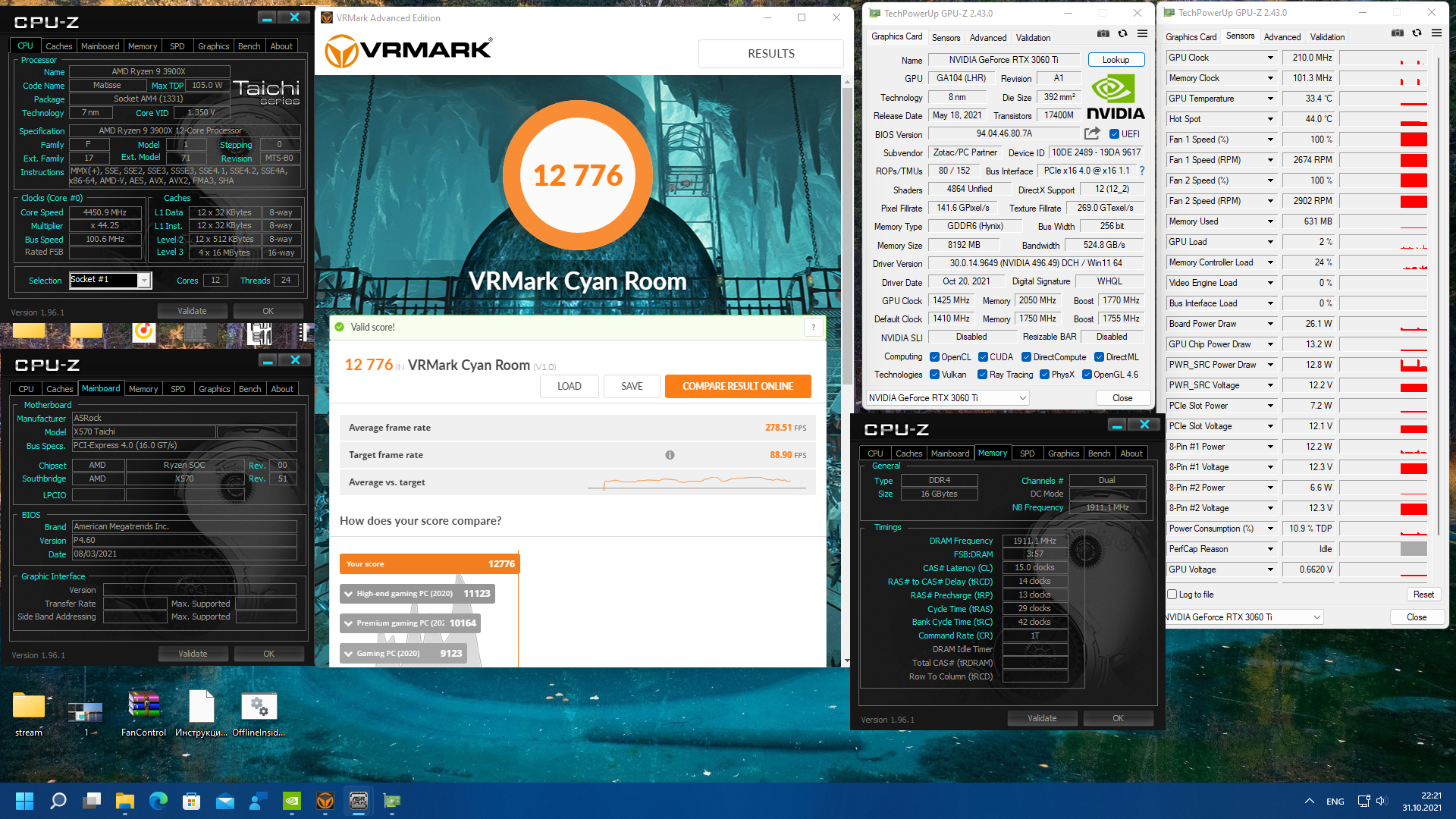Expand Gaming PC (2020) comparison row
This screenshot has height=819, width=1456.
(x=403, y=653)
